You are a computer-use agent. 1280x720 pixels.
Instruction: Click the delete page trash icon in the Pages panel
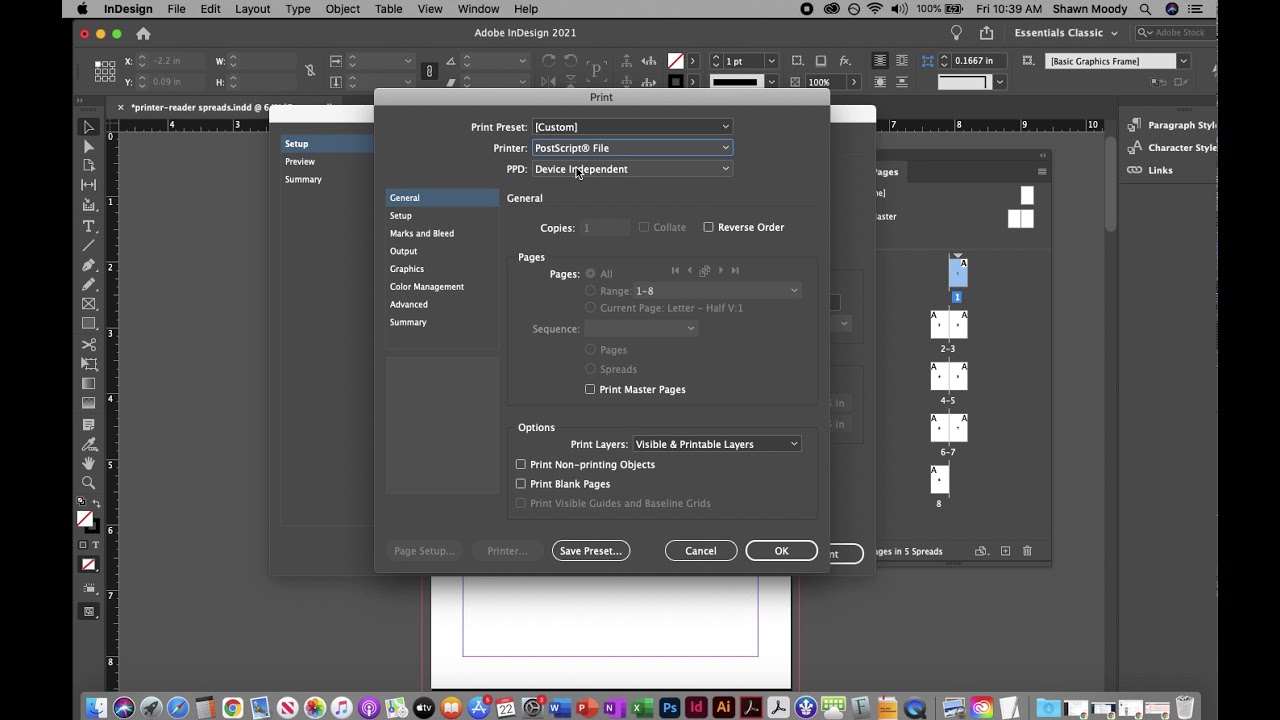point(1027,551)
